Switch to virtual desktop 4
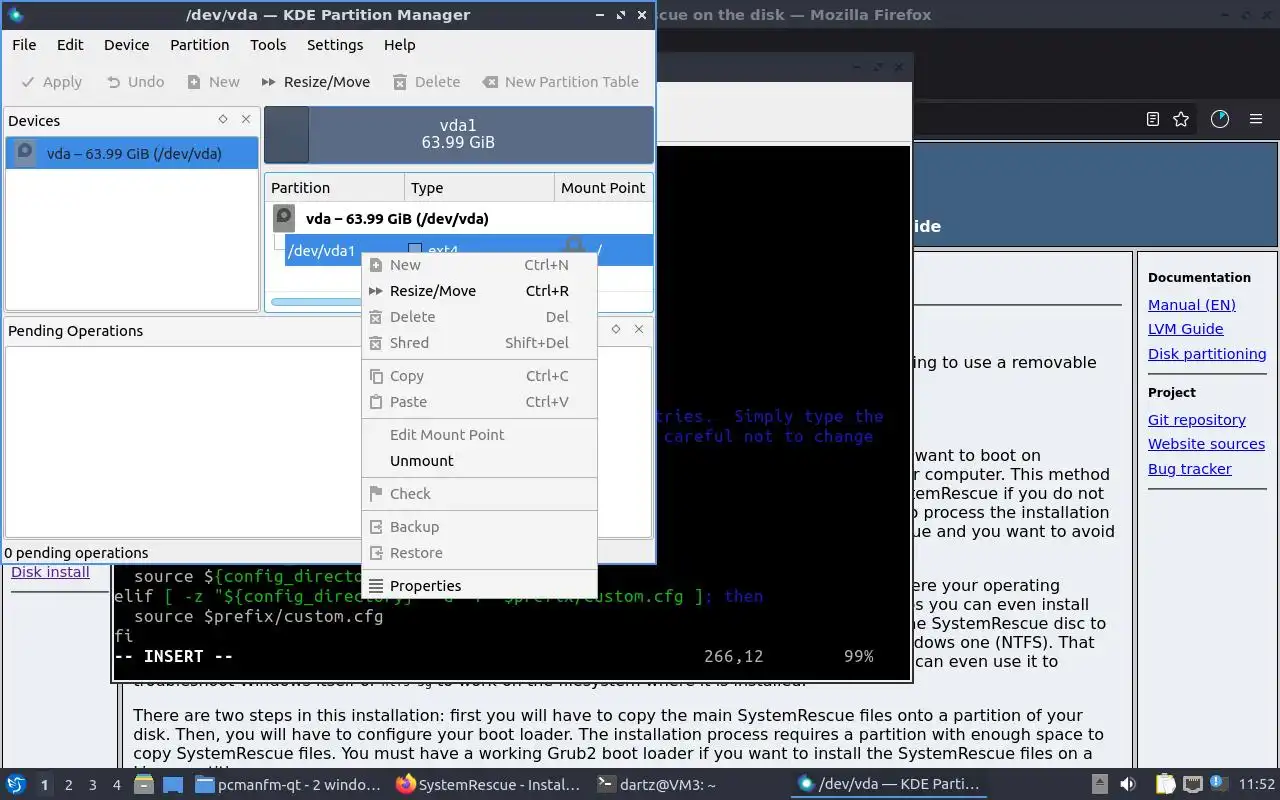 pyautogui.click(x=117, y=785)
